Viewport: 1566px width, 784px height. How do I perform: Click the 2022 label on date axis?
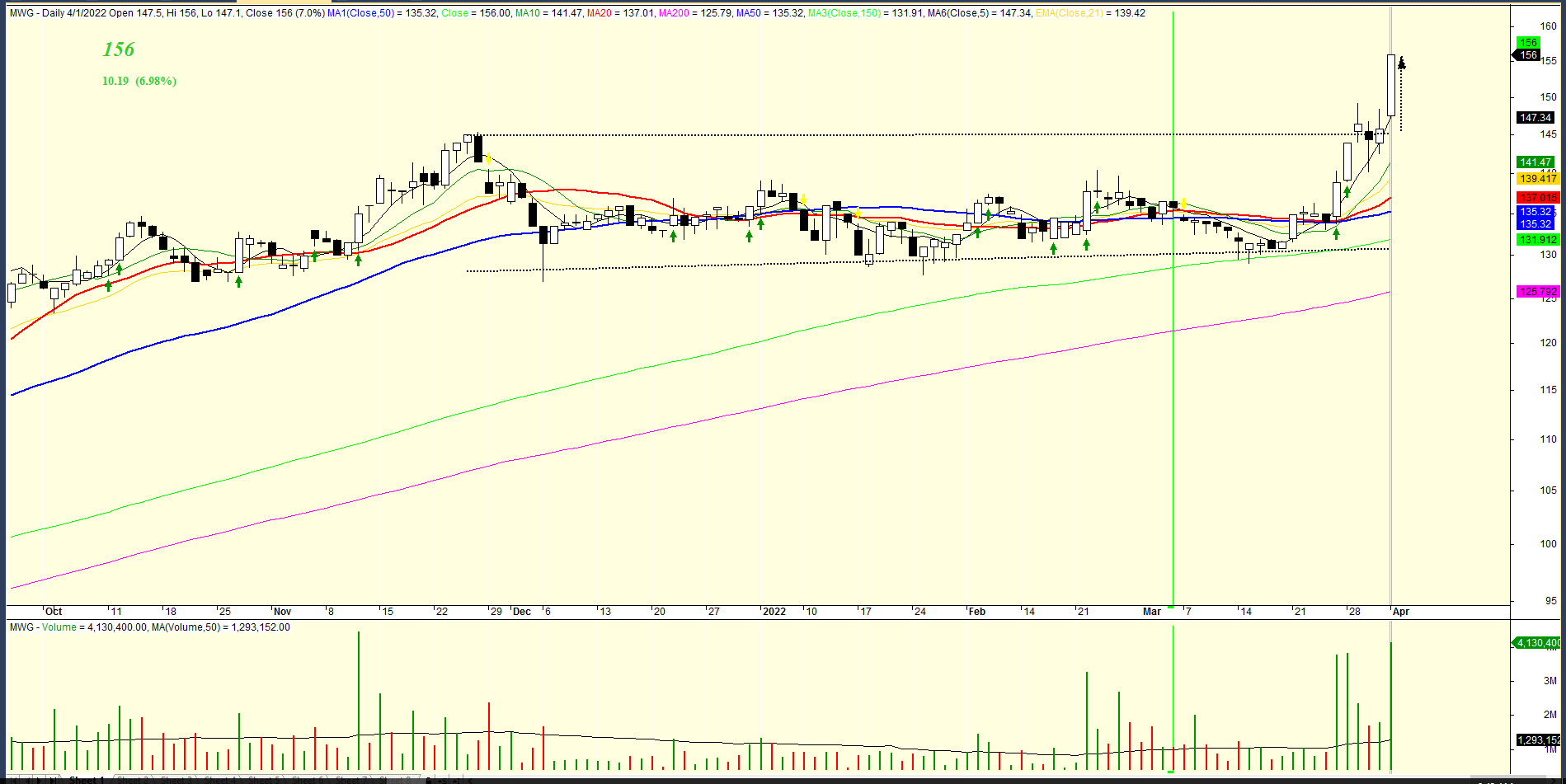[x=774, y=612]
